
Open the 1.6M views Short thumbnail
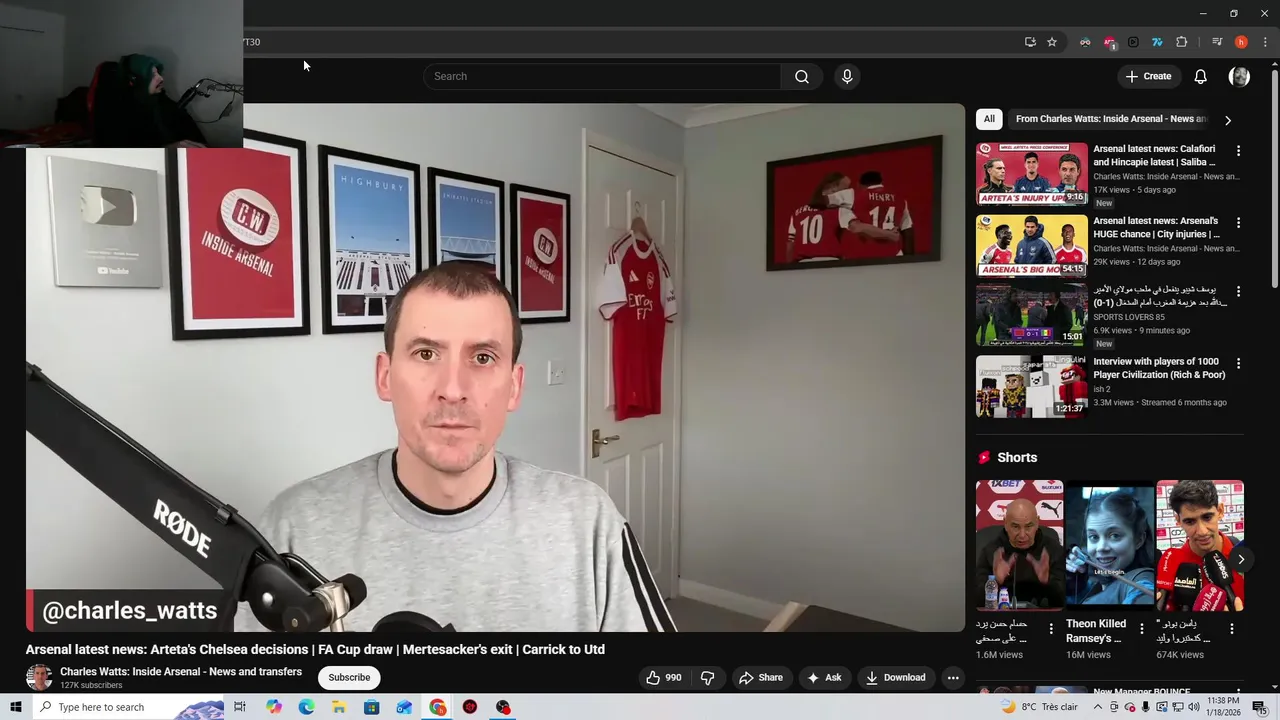click(x=1019, y=546)
